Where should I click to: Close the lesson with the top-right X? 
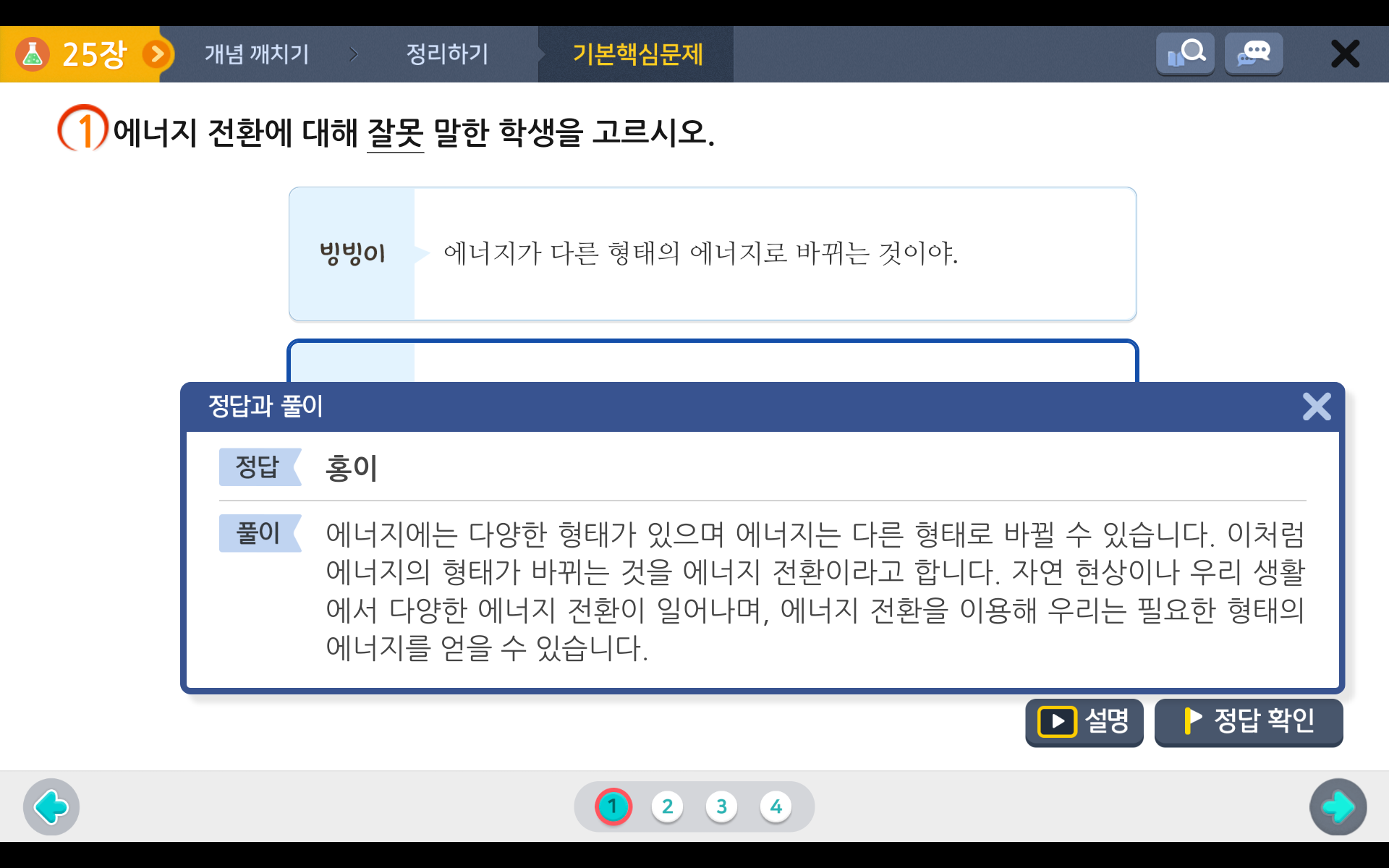(x=1345, y=54)
